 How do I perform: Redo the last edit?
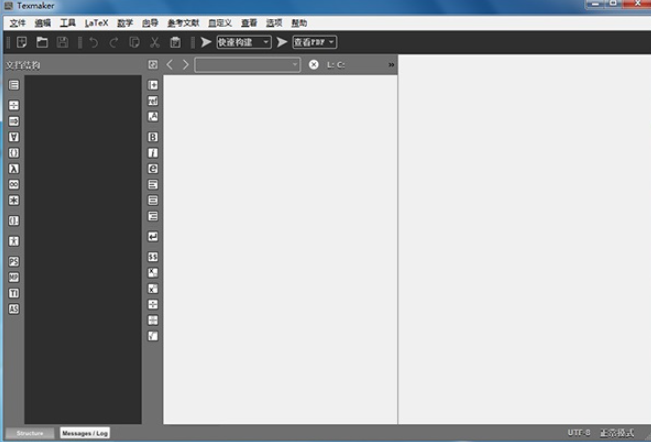pyautogui.click(x=114, y=42)
